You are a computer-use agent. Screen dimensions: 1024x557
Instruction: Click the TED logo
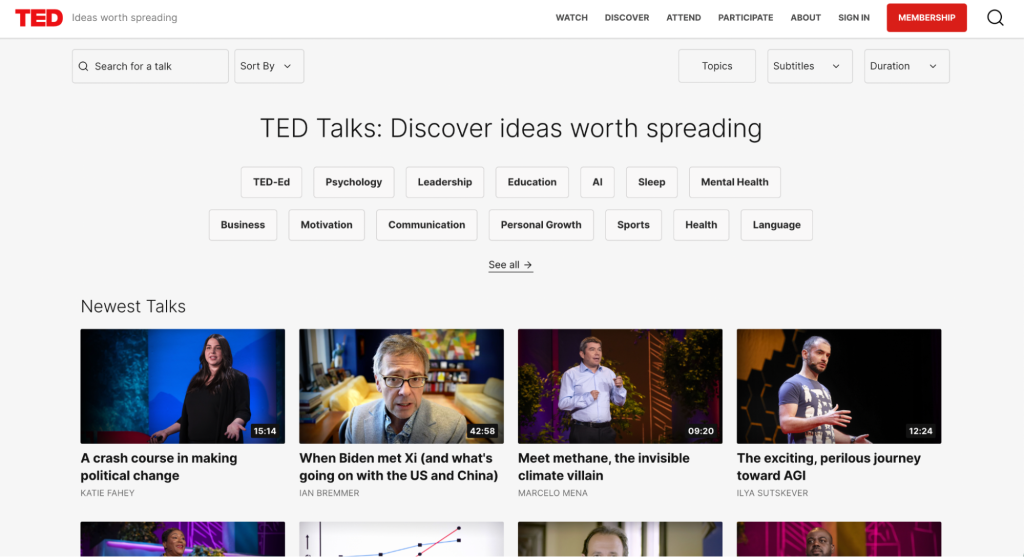39,18
